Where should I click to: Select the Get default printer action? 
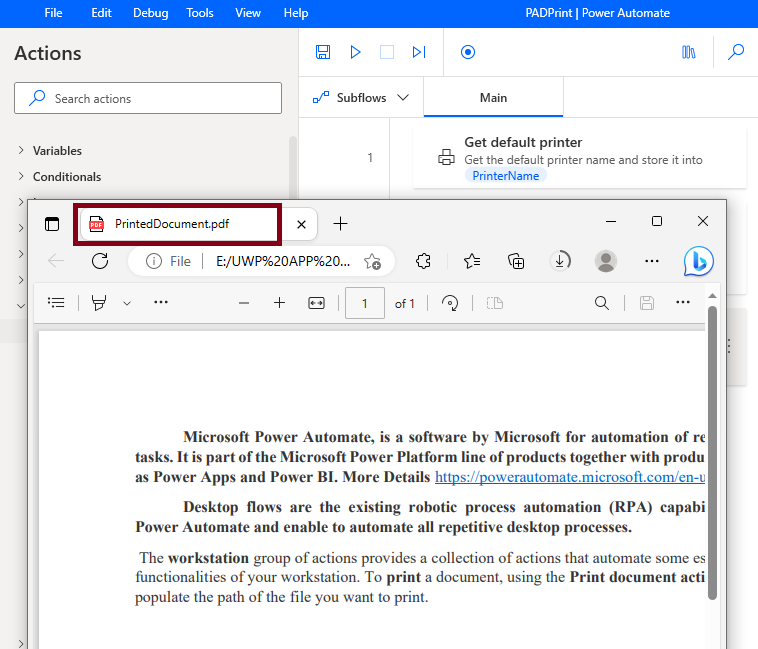pyautogui.click(x=579, y=158)
